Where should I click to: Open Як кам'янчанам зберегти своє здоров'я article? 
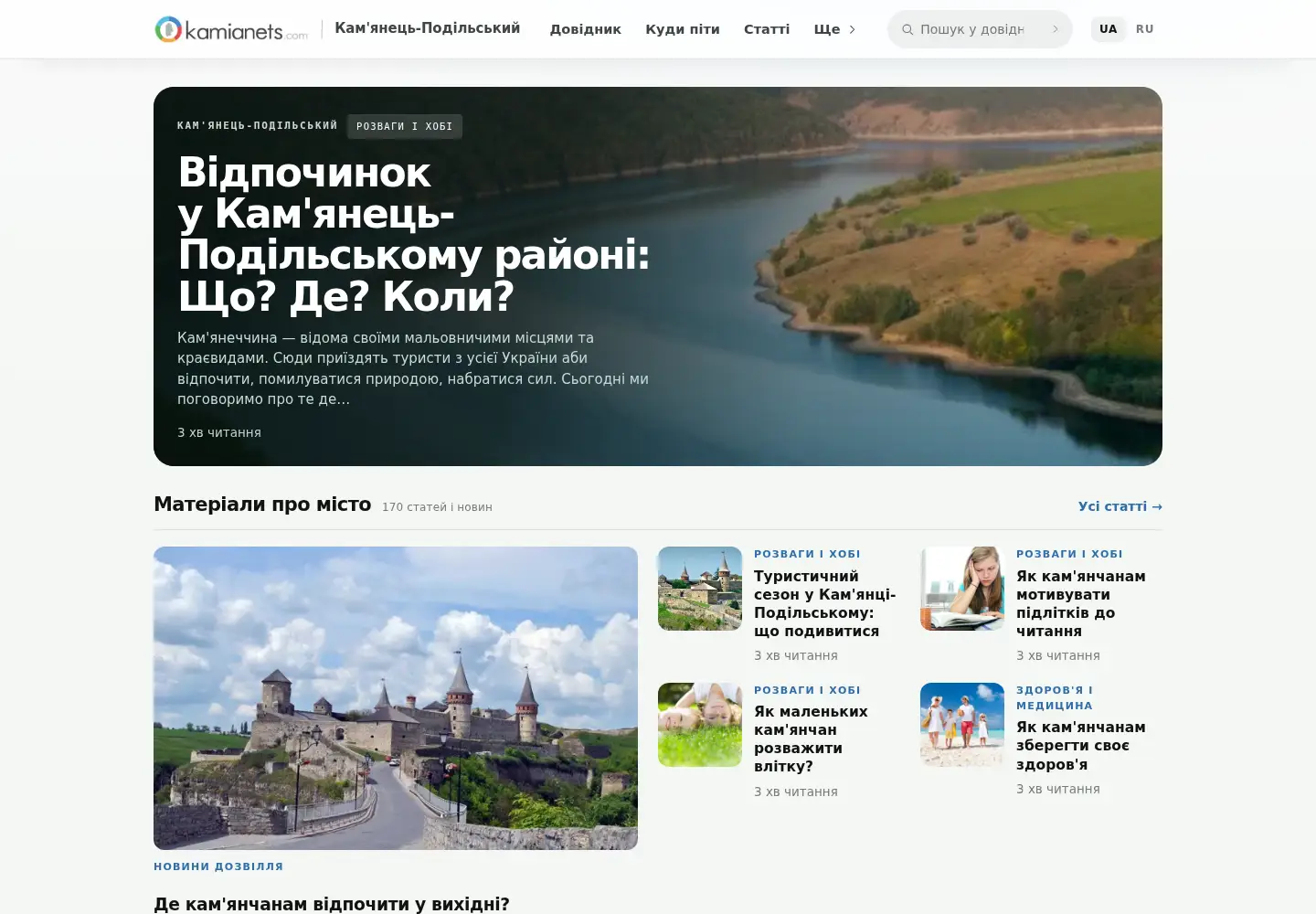pos(1081,745)
